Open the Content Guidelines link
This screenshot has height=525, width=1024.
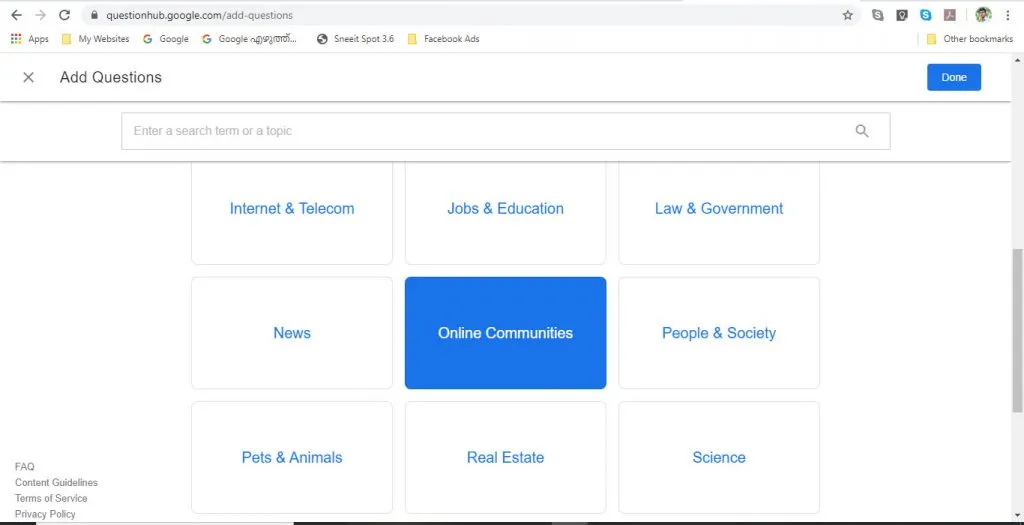[x=56, y=483]
